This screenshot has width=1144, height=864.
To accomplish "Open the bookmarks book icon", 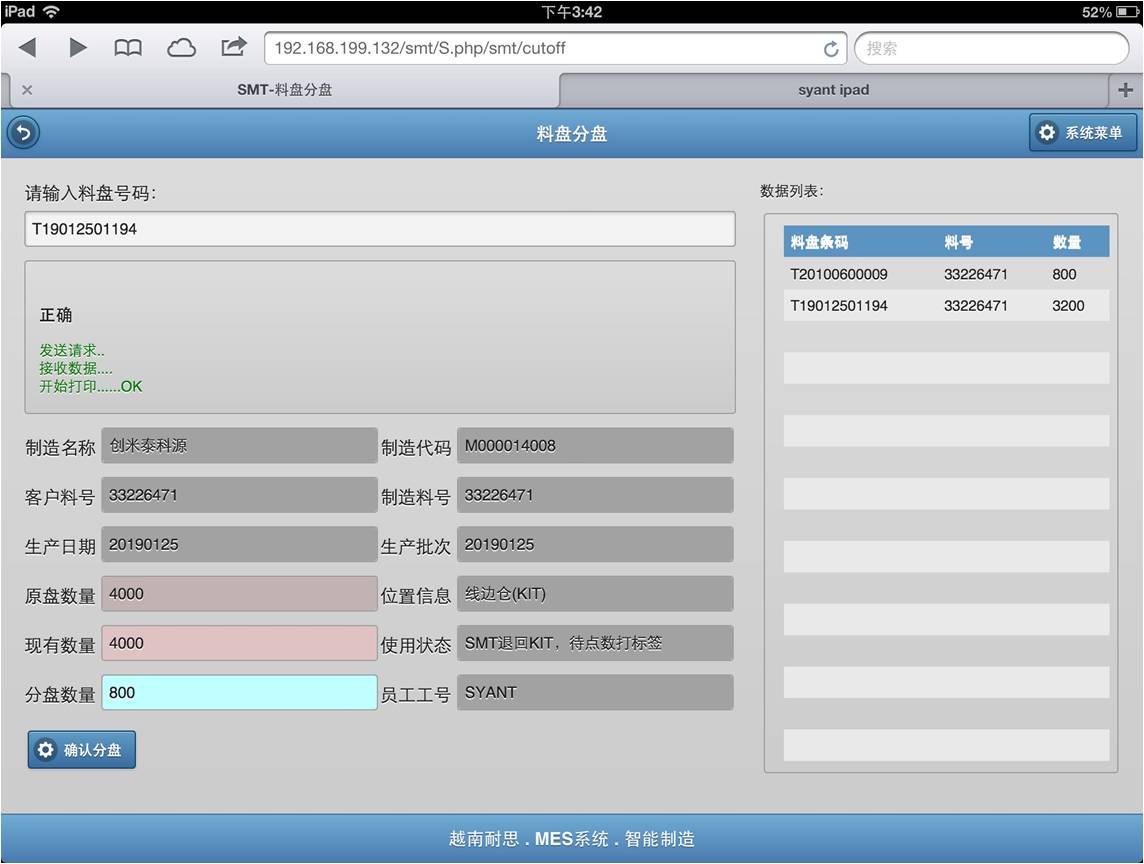I will [128, 48].
